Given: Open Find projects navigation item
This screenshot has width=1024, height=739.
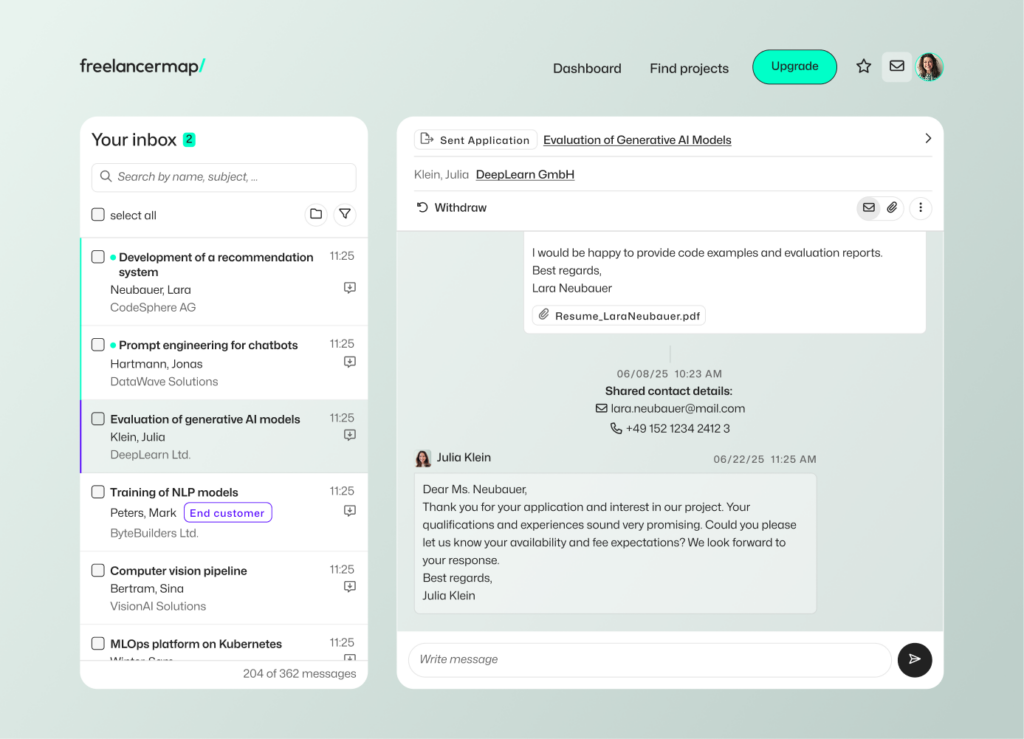Looking at the screenshot, I should (689, 69).
